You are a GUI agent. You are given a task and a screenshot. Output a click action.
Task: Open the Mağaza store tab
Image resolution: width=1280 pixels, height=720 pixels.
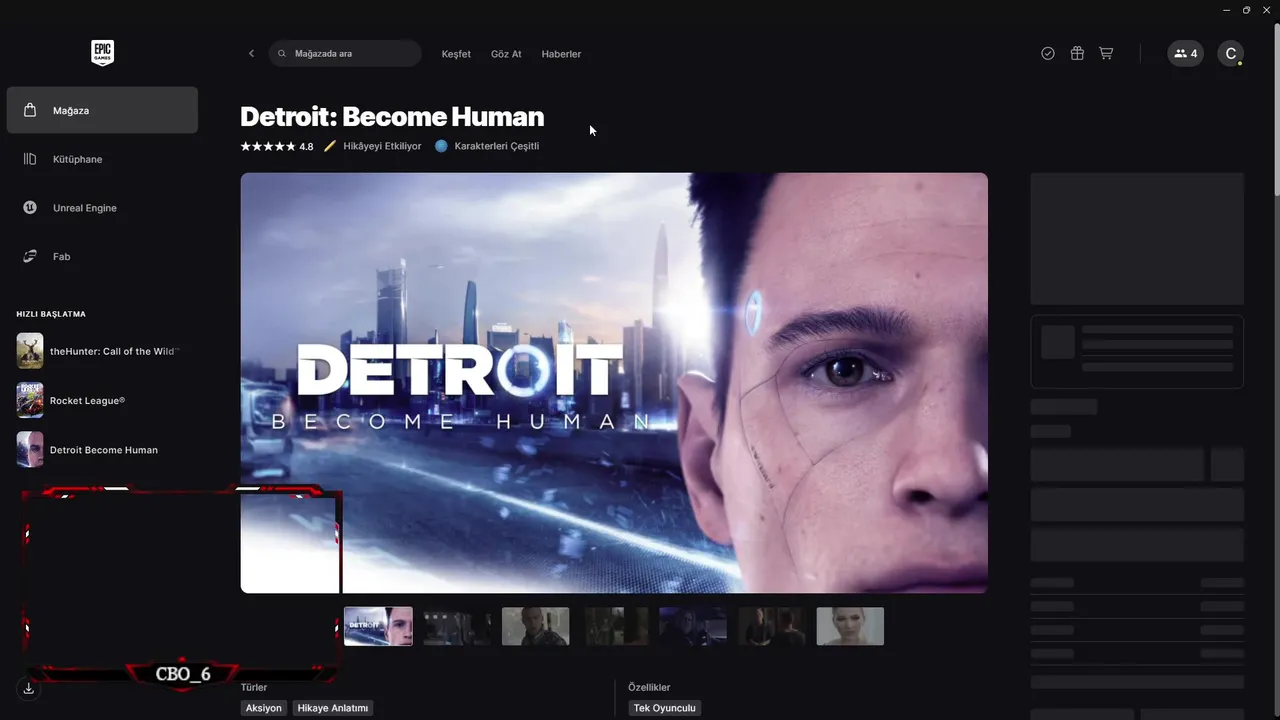pyautogui.click(x=102, y=110)
